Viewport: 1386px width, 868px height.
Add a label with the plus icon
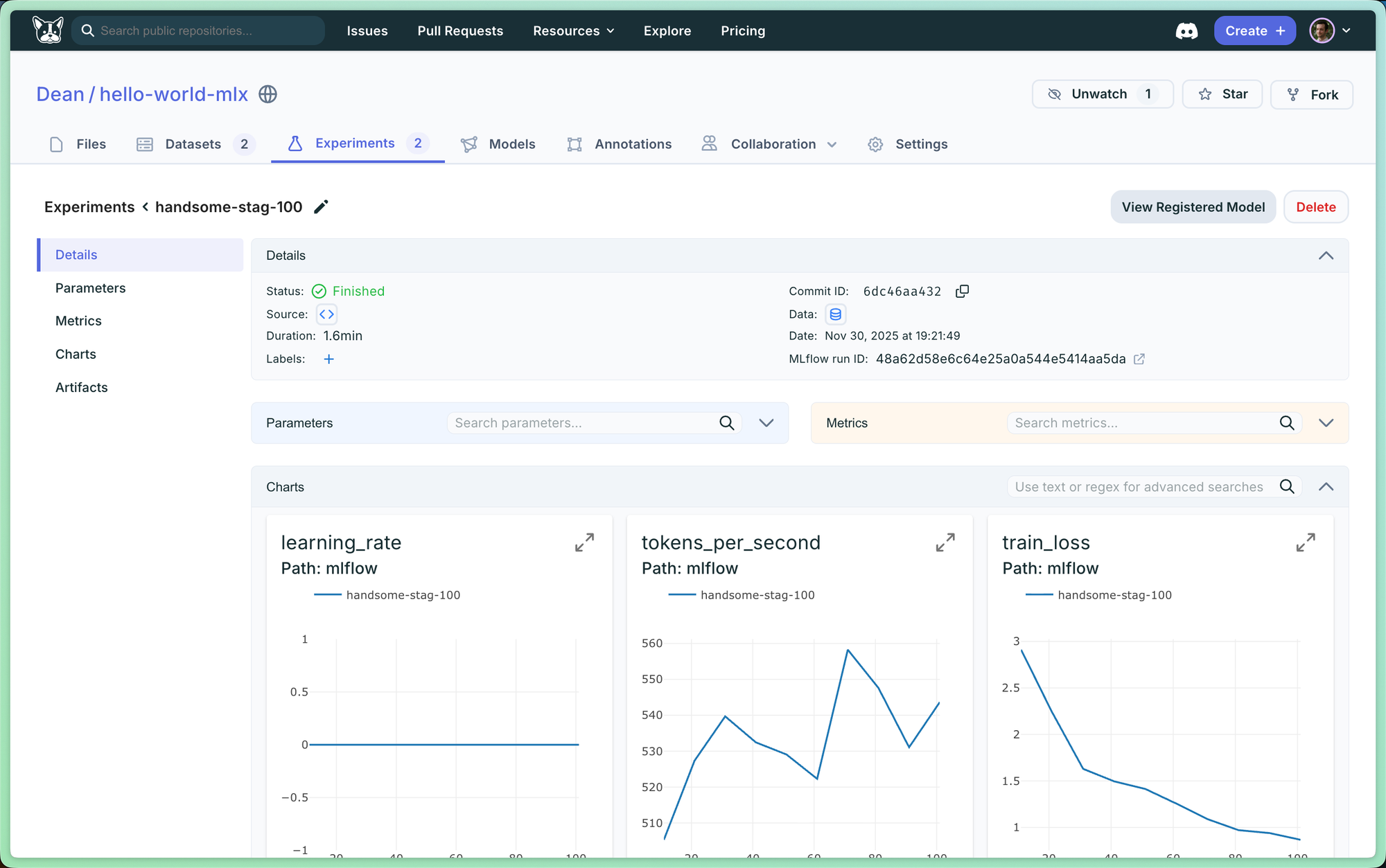(329, 359)
